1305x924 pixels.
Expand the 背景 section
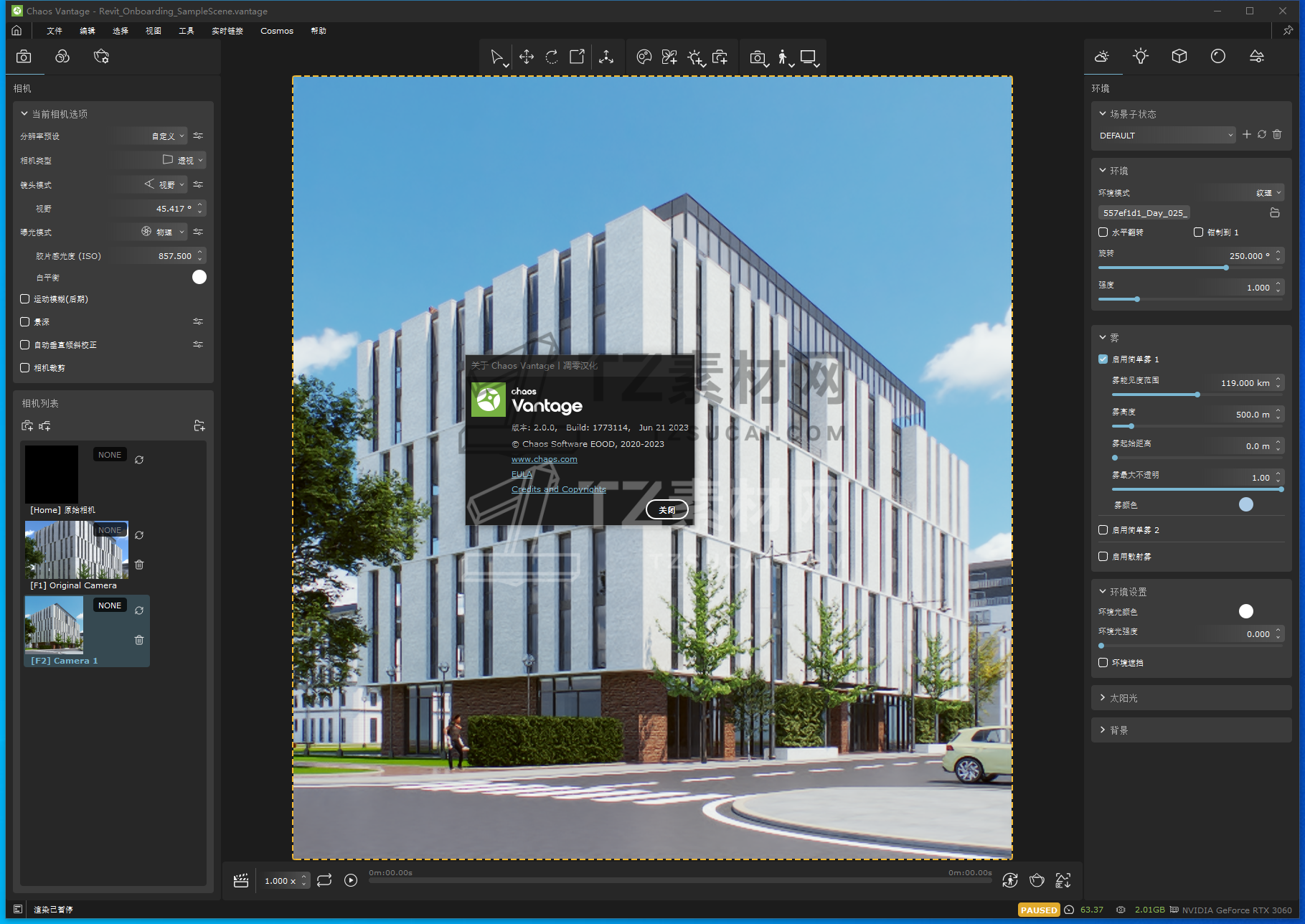(1191, 730)
